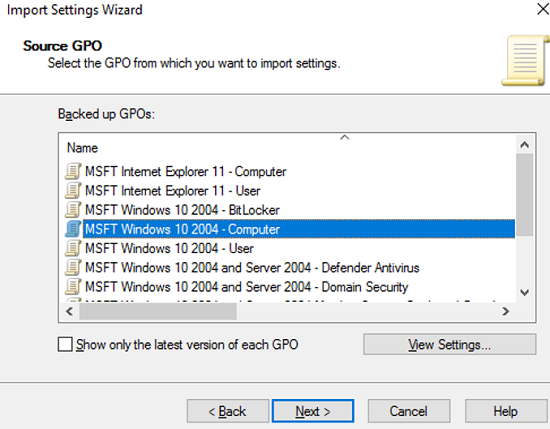Click the vertical scrollbar thumb
This screenshot has height=429, width=550.
click(525, 195)
